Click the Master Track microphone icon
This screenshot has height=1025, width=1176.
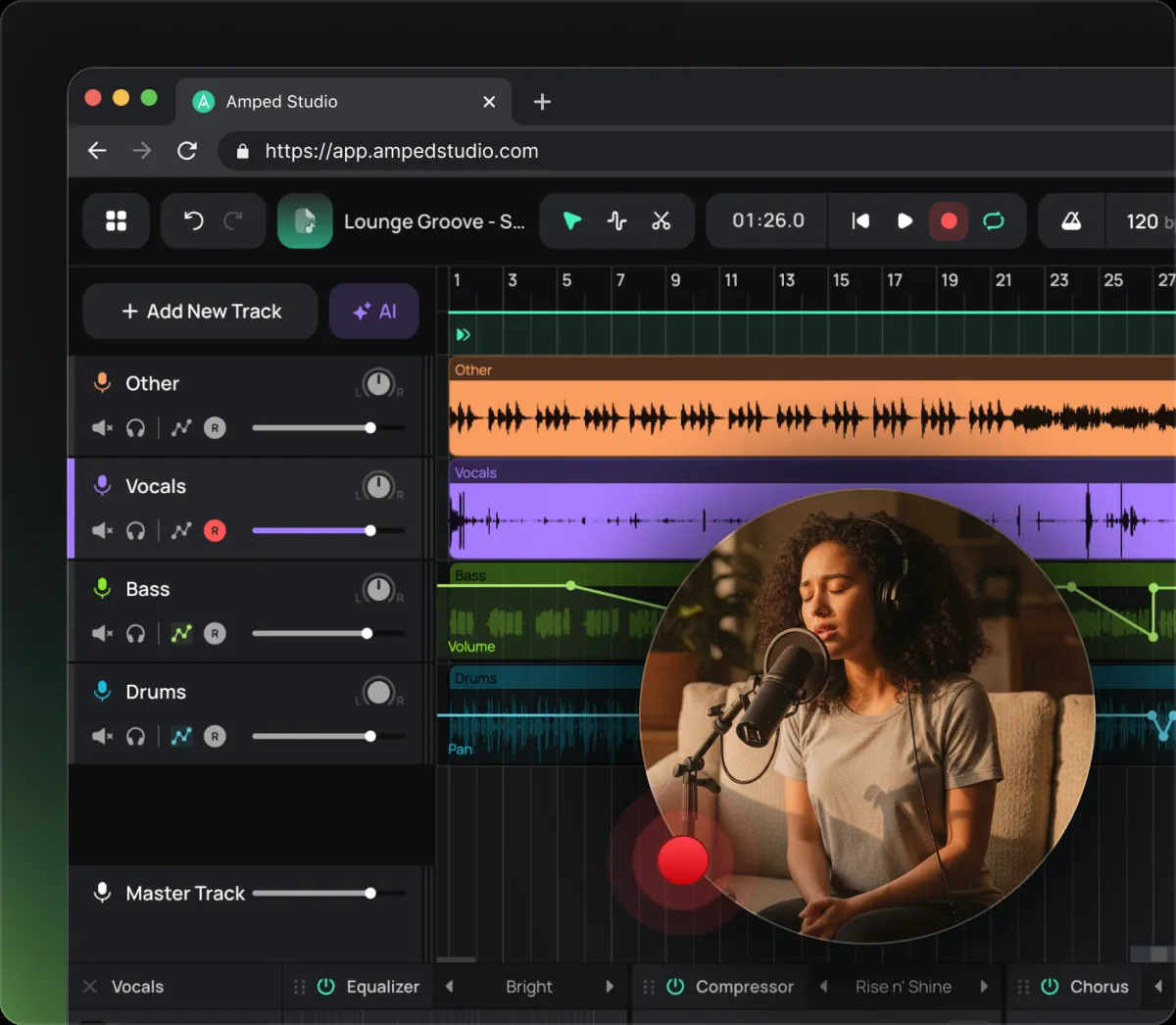coord(102,893)
